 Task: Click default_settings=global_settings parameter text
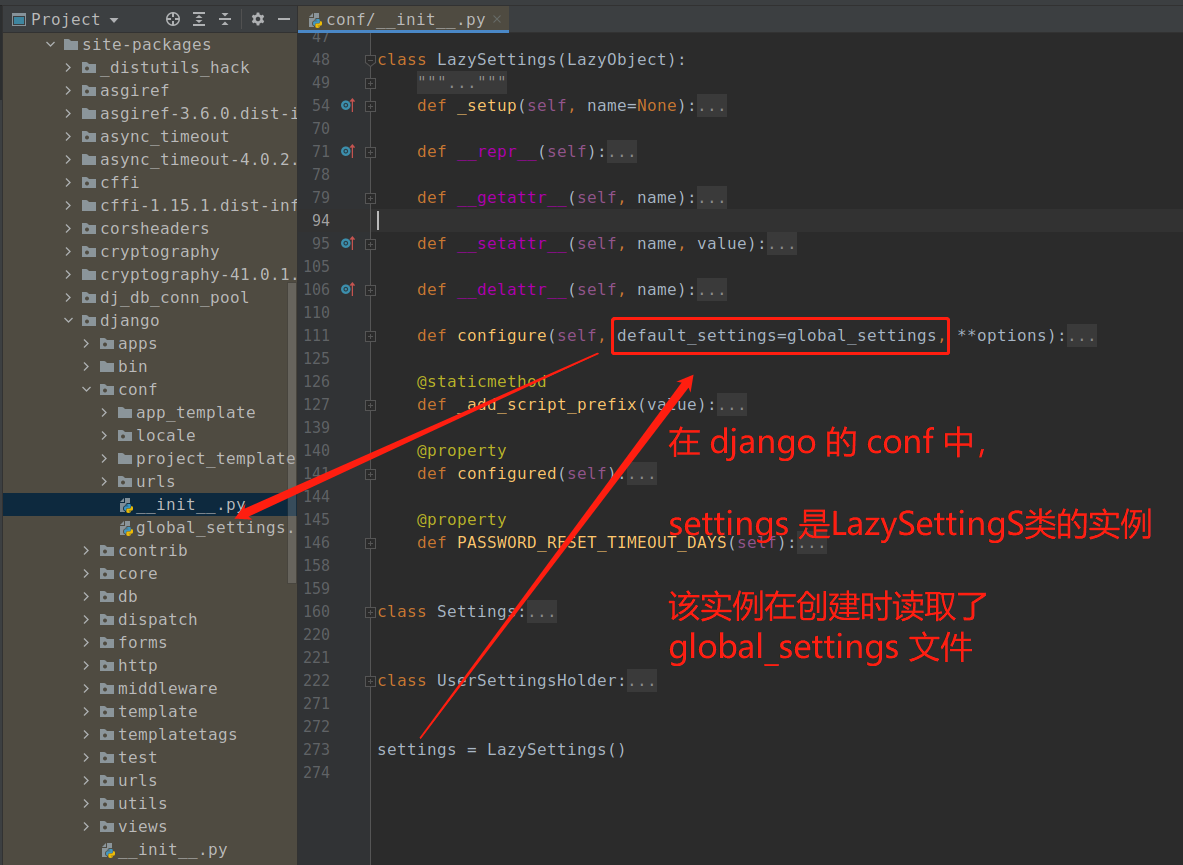(776, 336)
